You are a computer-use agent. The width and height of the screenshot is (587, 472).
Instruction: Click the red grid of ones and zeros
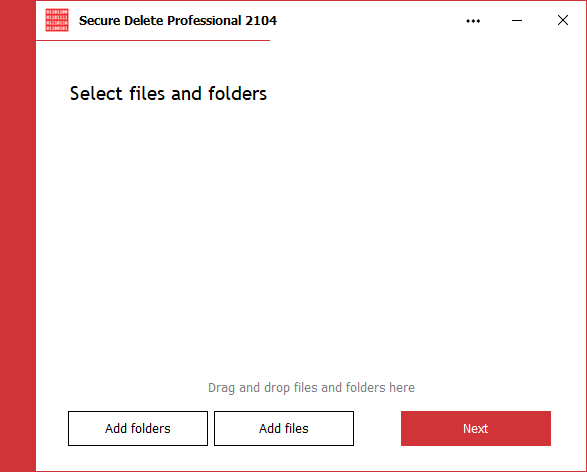pyautogui.click(x=57, y=20)
